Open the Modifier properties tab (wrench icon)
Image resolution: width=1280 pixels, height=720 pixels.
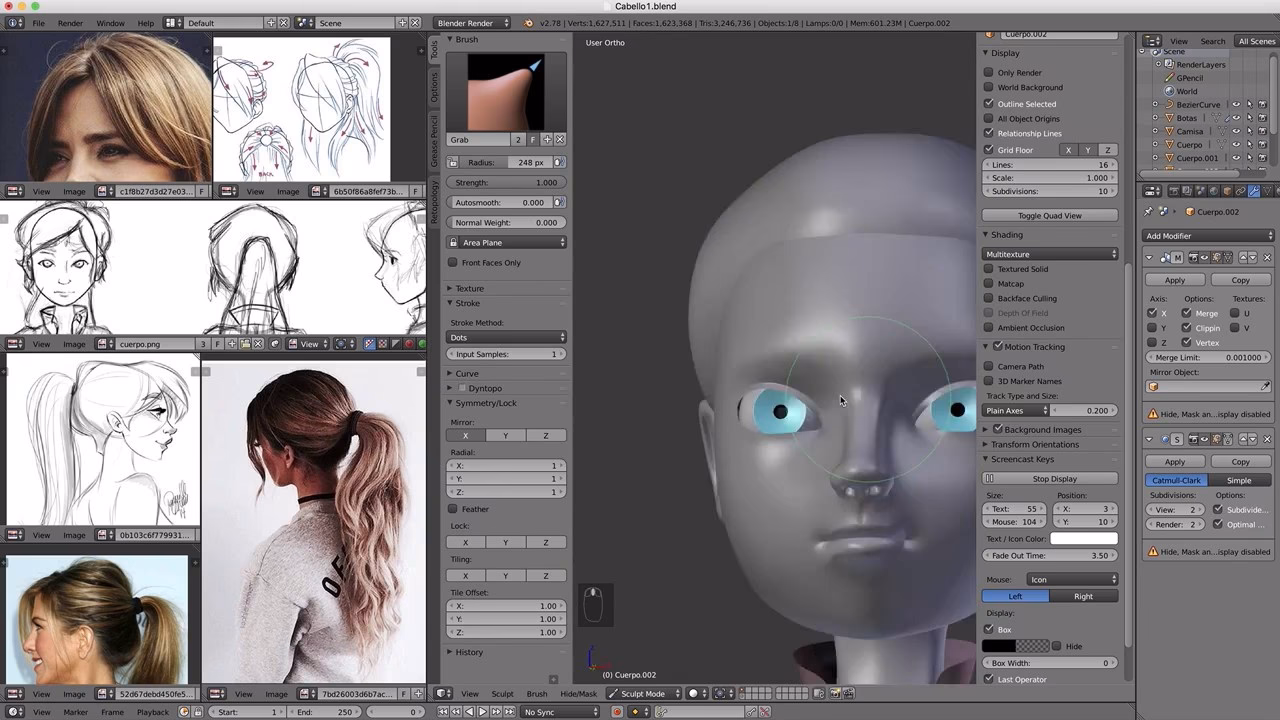point(1255,190)
